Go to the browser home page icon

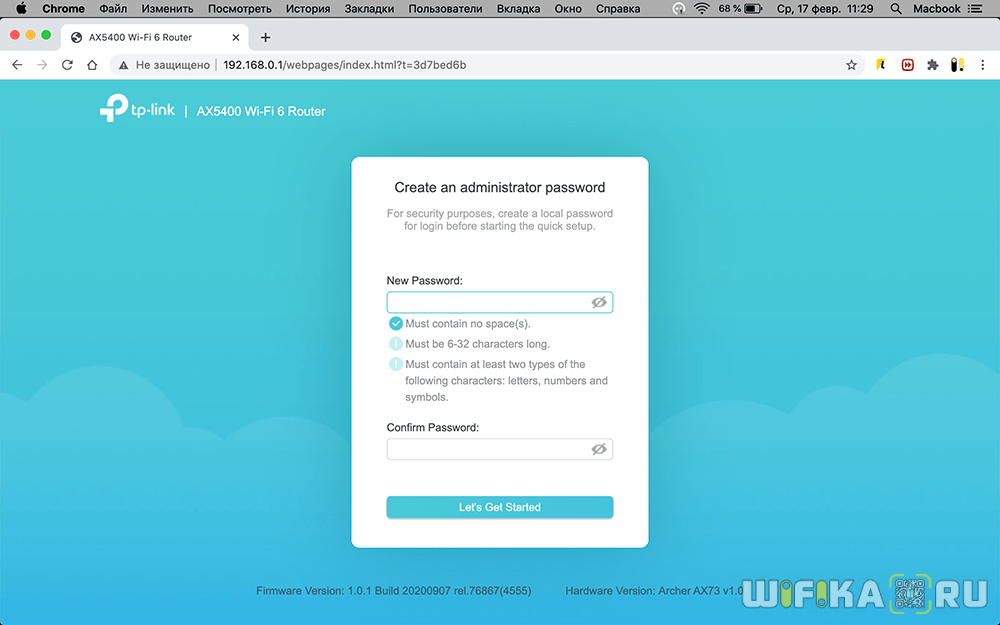click(92, 65)
